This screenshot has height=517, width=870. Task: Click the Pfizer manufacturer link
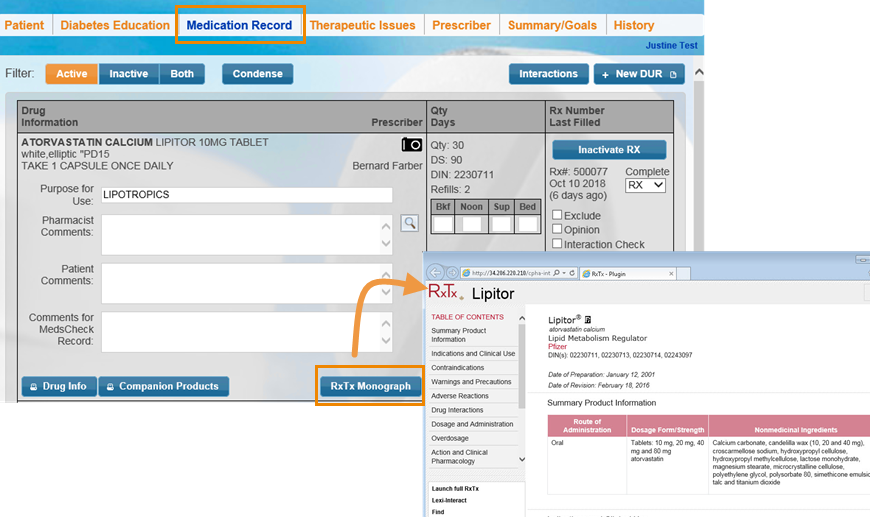coord(557,346)
